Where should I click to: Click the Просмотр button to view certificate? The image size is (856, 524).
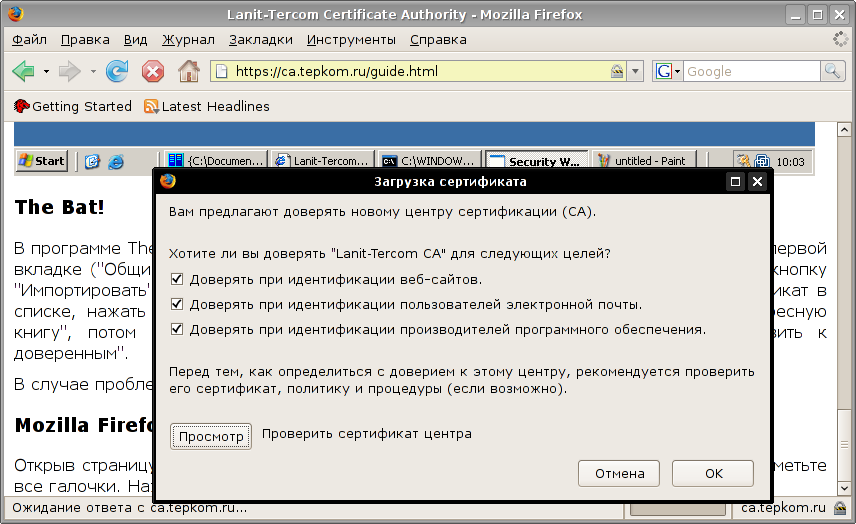pos(211,437)
